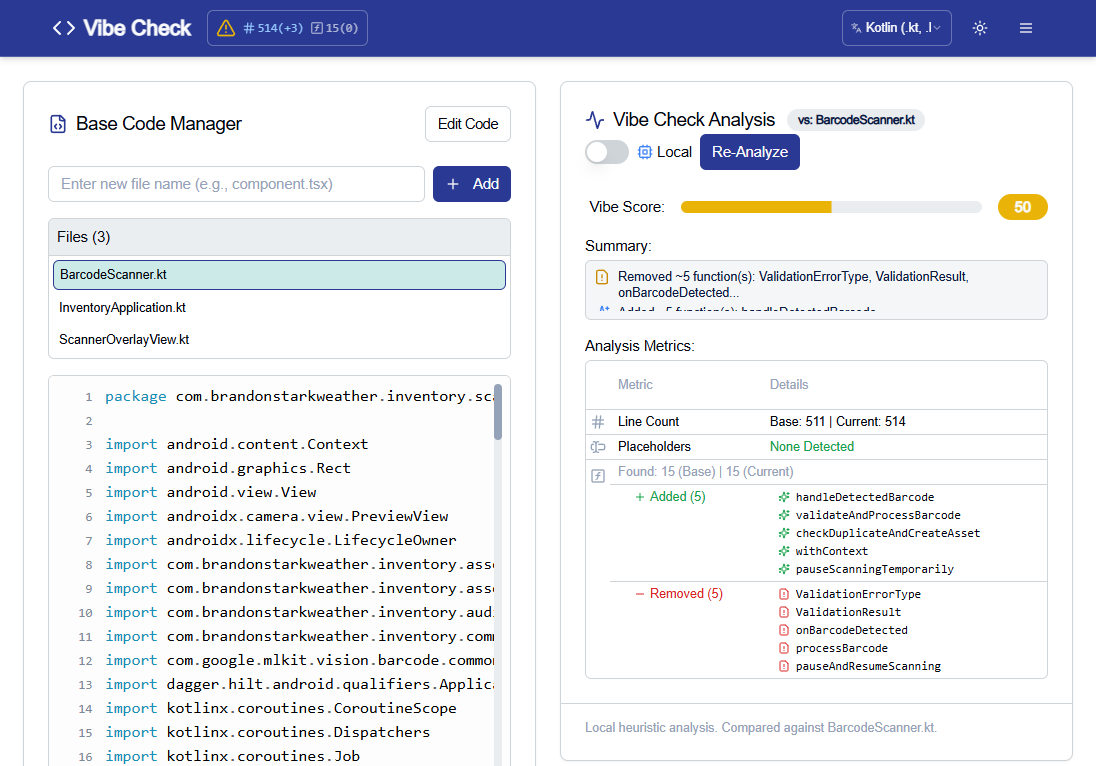Click the hash line count 514(+3) badge
This screenshot has height=766, width=1096.
click(x=273, y=28)
